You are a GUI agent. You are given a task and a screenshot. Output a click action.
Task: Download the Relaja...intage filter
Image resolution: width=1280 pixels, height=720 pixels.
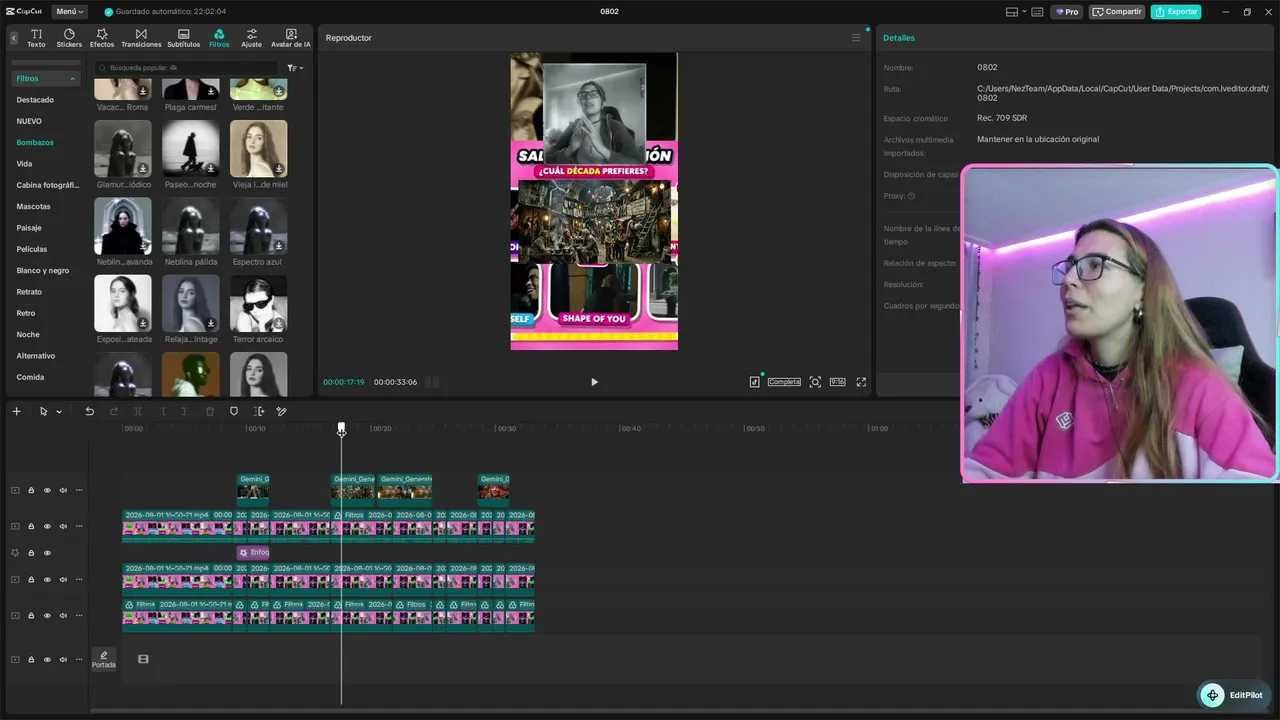211,323
